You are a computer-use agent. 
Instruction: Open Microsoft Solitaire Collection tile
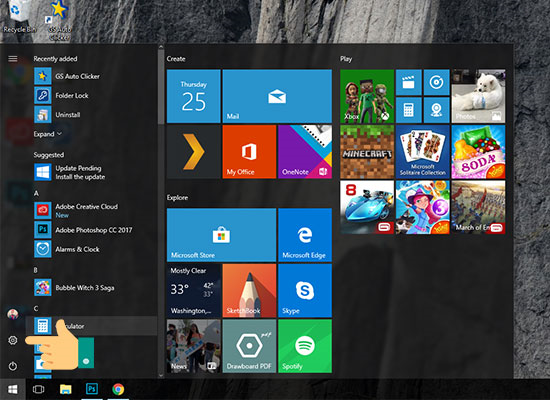pyautogui.click(x=423, y=152)
